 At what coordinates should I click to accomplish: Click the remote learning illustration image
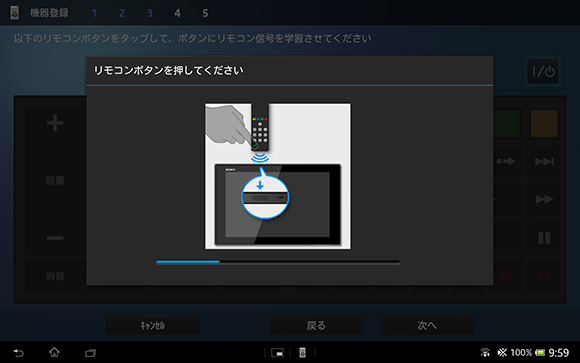point(278,176)
